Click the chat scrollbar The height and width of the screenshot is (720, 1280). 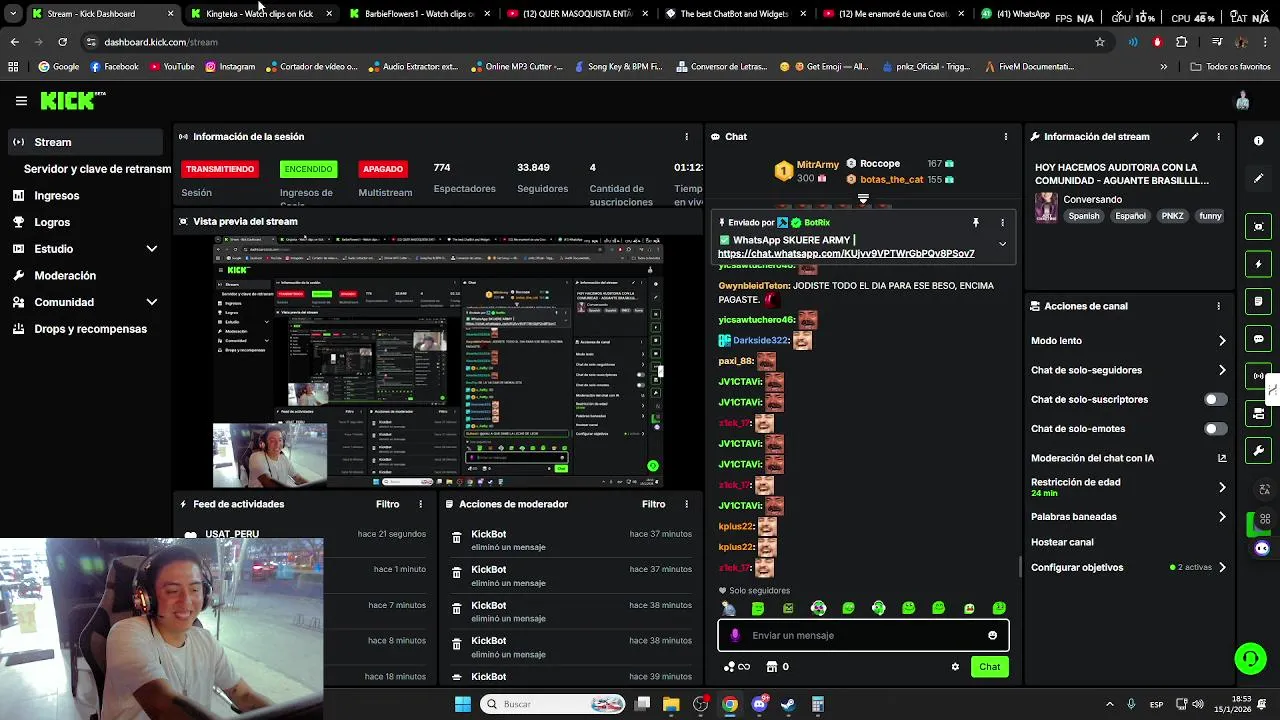1019,566
